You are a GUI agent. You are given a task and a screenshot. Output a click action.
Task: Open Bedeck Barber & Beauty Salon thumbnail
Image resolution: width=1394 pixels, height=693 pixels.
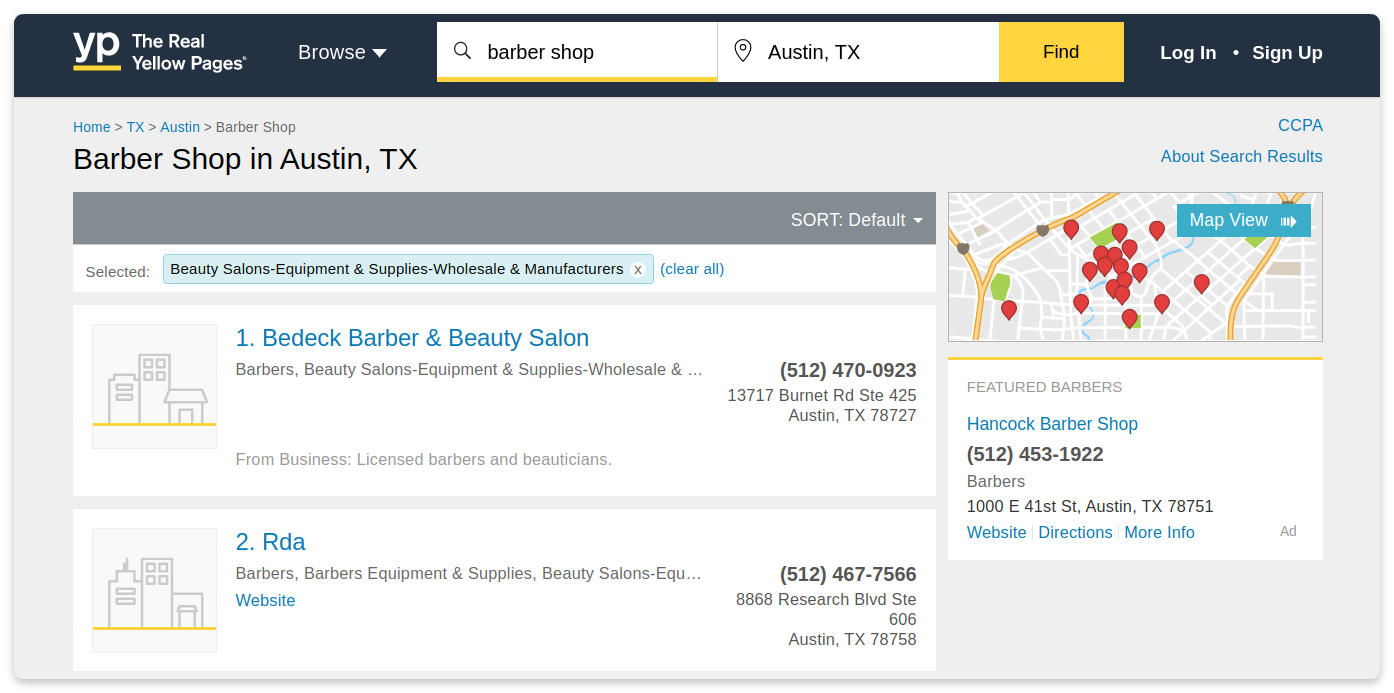(154, 386)
